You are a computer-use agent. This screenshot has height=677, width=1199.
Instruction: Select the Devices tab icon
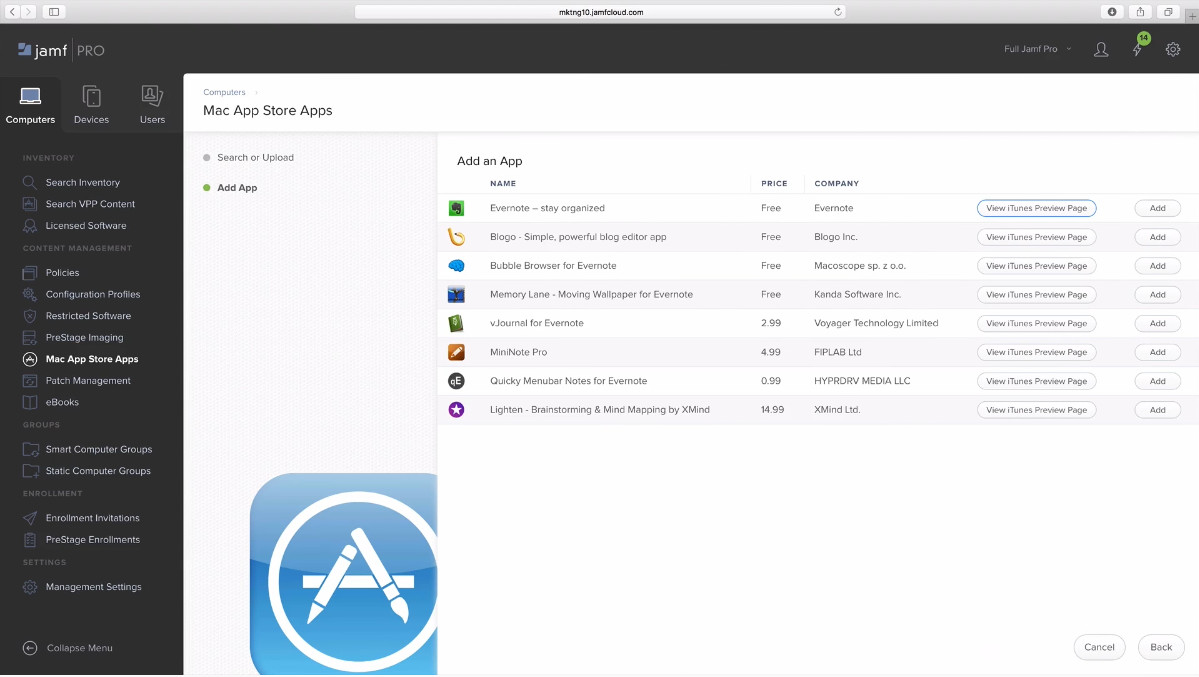tap(91, 95)
